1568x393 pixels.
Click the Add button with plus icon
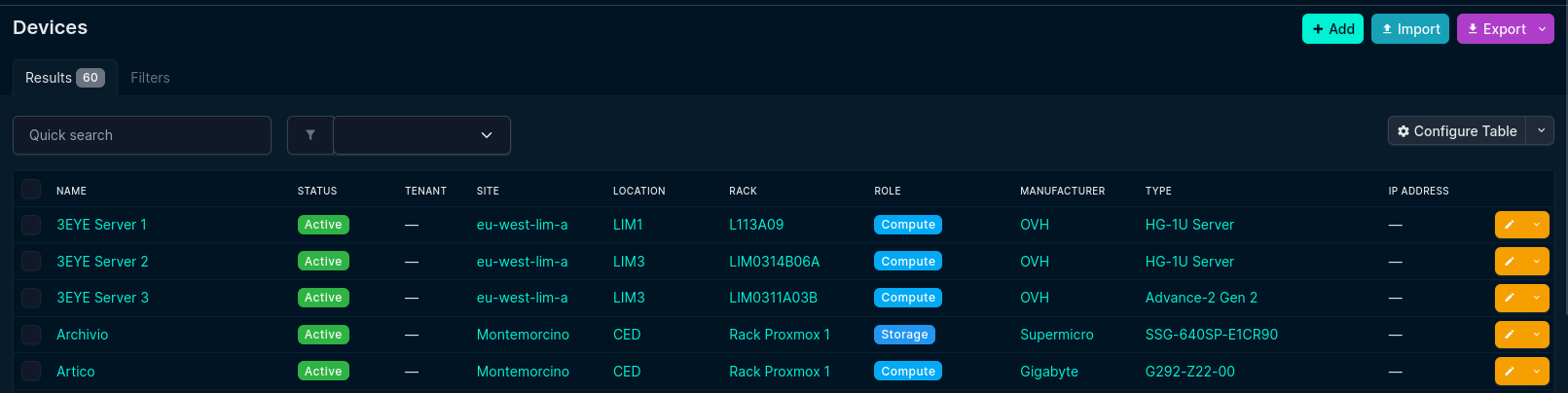pyautogui.click(x=1332, y=29)
